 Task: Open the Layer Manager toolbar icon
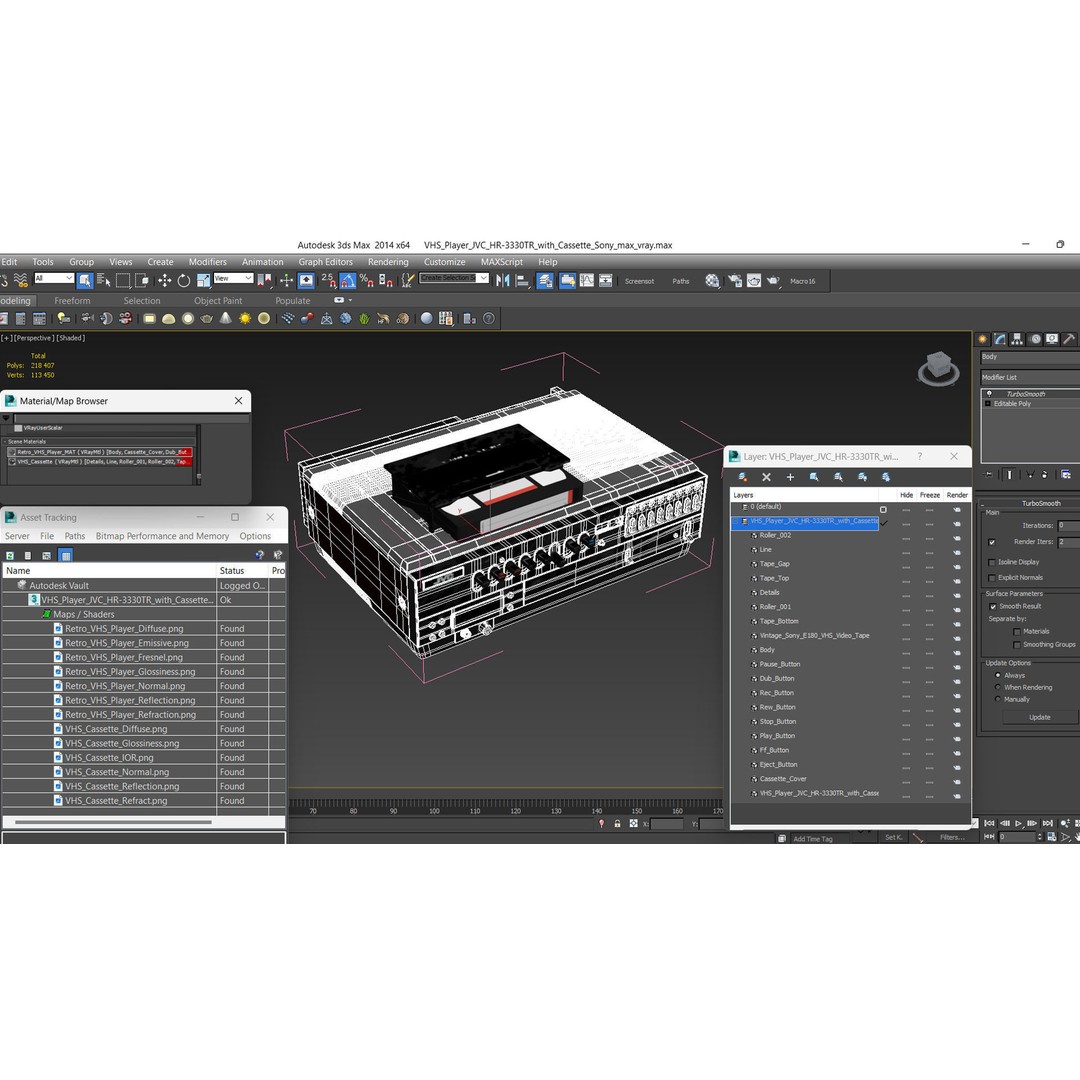(x=545, y=280)
